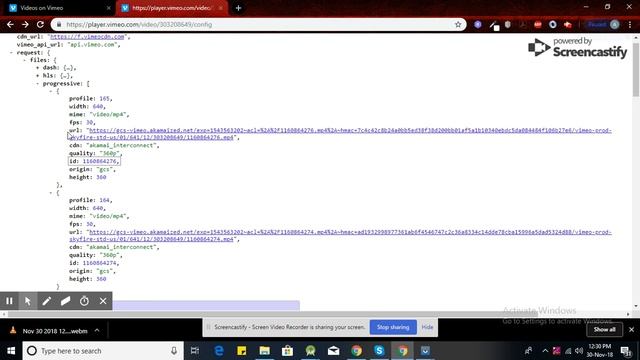This screenshot has height=360, width=640.
Task: Open Sticky Notes from the taskbar
Action: [242, 351]
